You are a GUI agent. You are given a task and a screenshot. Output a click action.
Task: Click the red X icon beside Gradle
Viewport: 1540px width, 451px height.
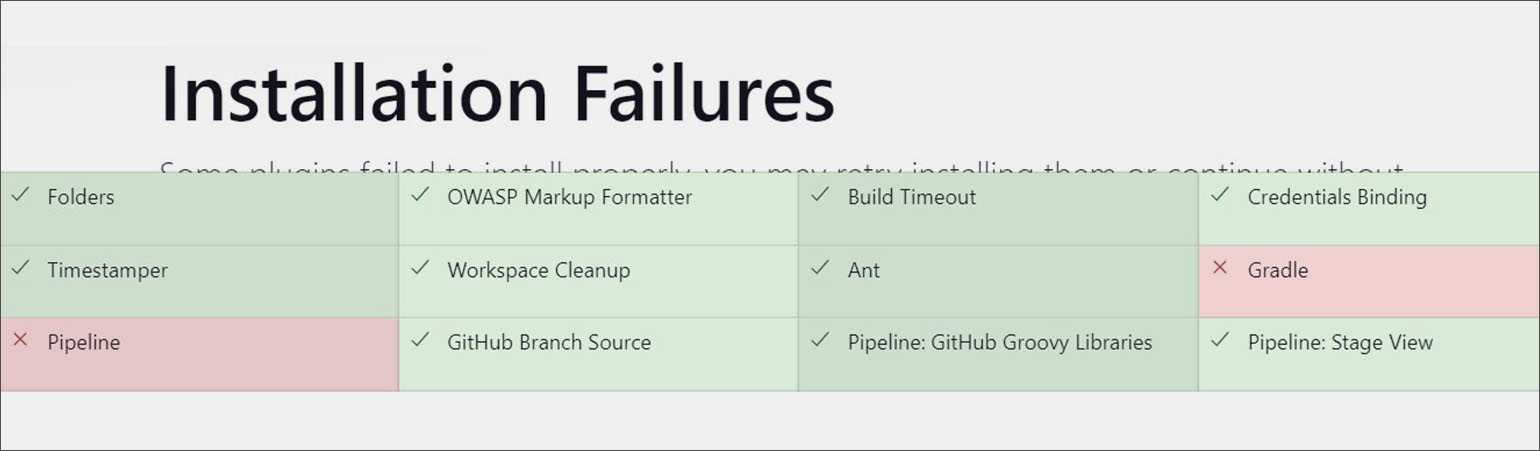[x=1220, y=268]
